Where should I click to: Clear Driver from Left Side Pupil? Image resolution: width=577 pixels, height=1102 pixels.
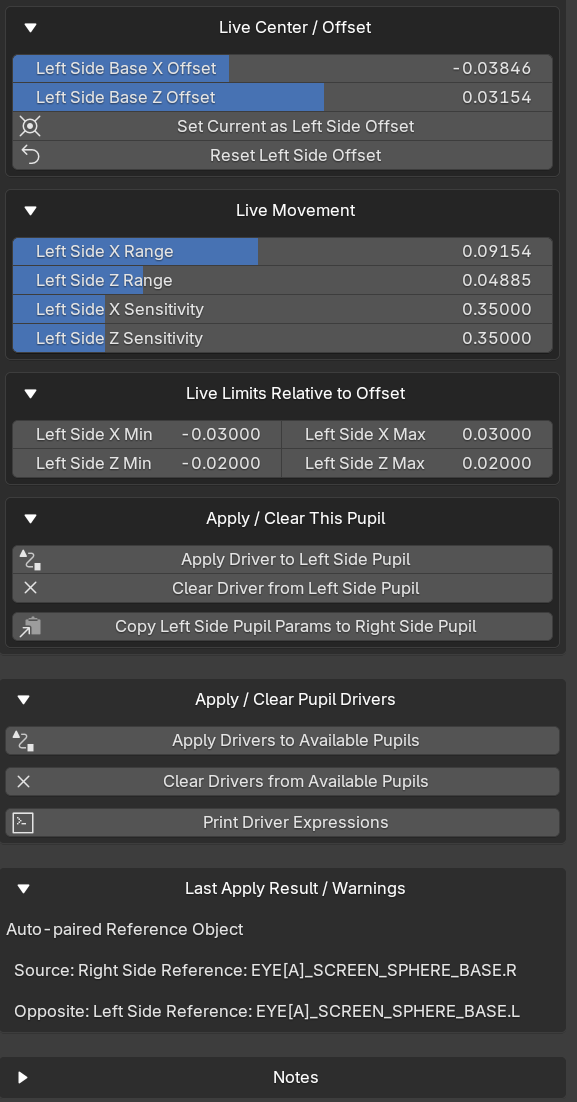(283, 588)
